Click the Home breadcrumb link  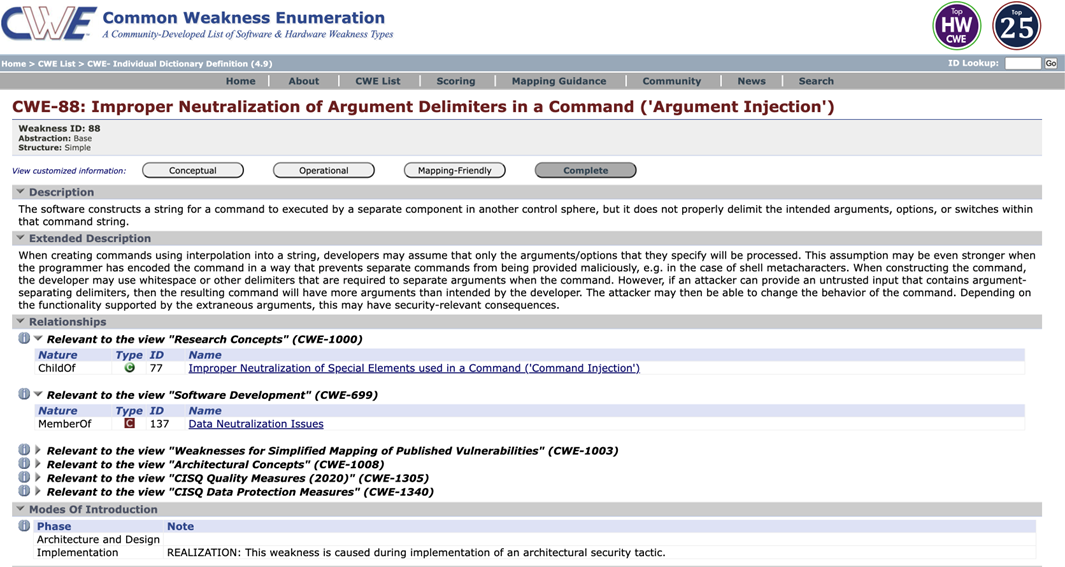(14, 64)
